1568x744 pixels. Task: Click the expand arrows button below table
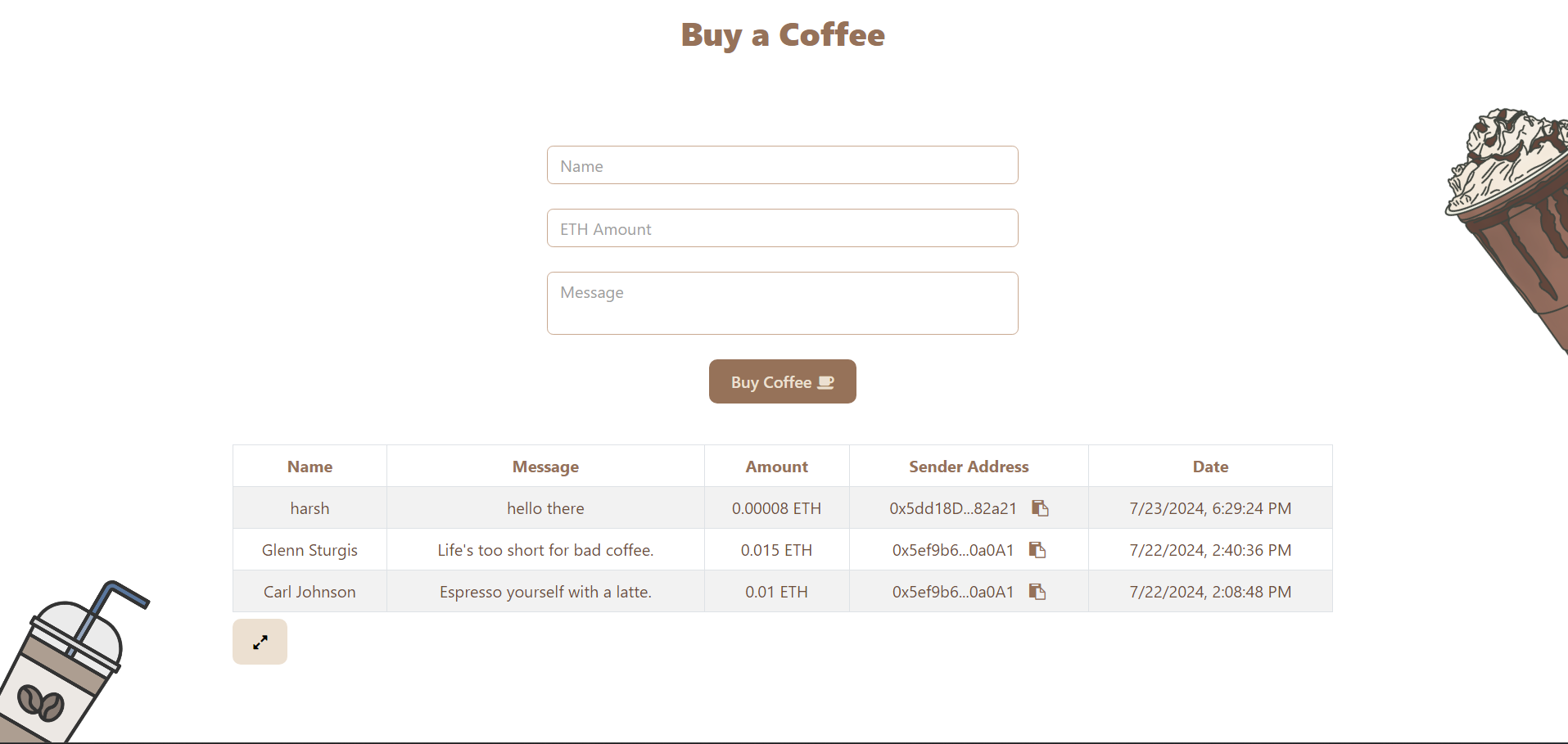pyautogui.click(x=260, y=642)
